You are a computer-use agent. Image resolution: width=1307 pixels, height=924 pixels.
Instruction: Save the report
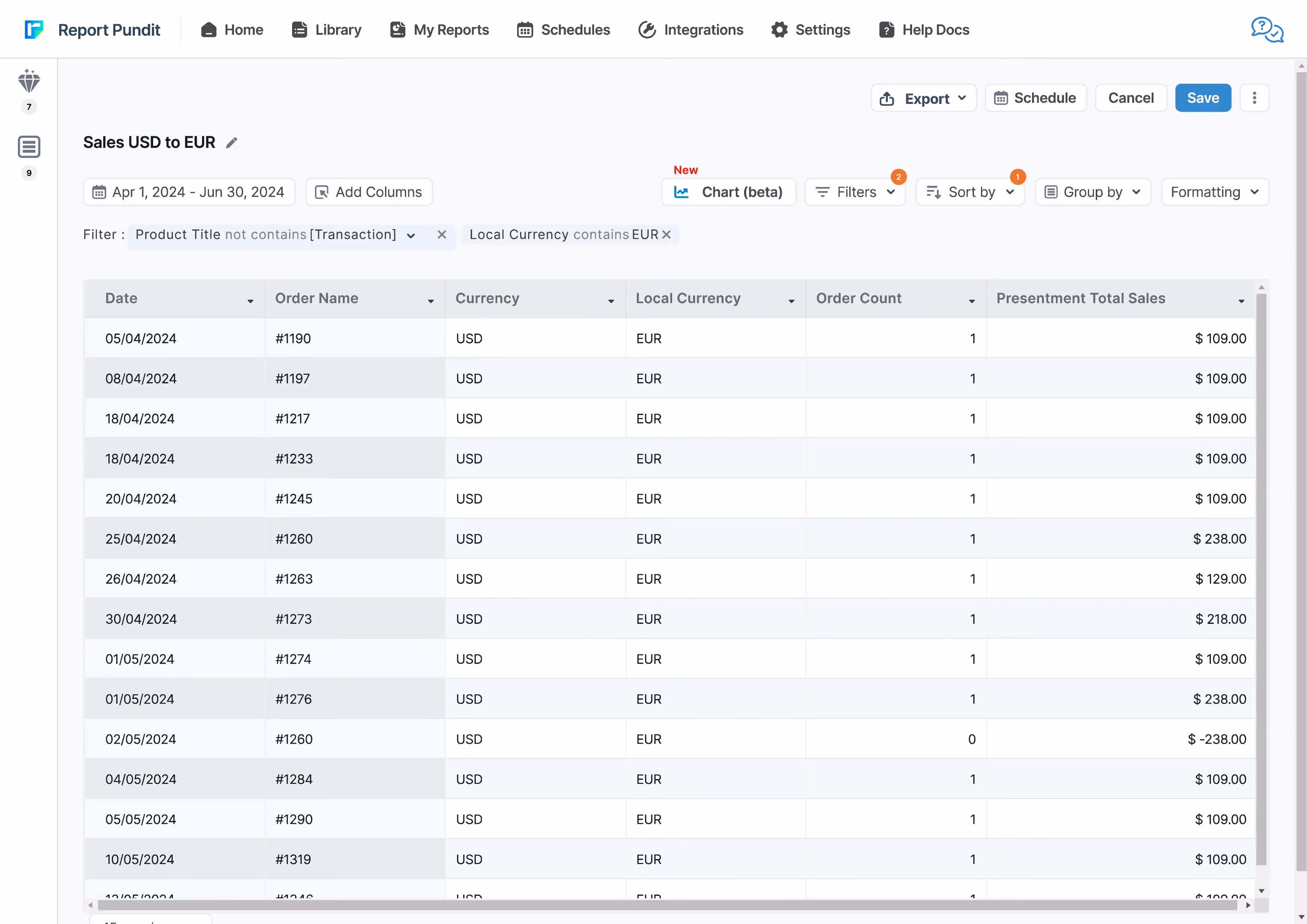[x=1203, y=98]
